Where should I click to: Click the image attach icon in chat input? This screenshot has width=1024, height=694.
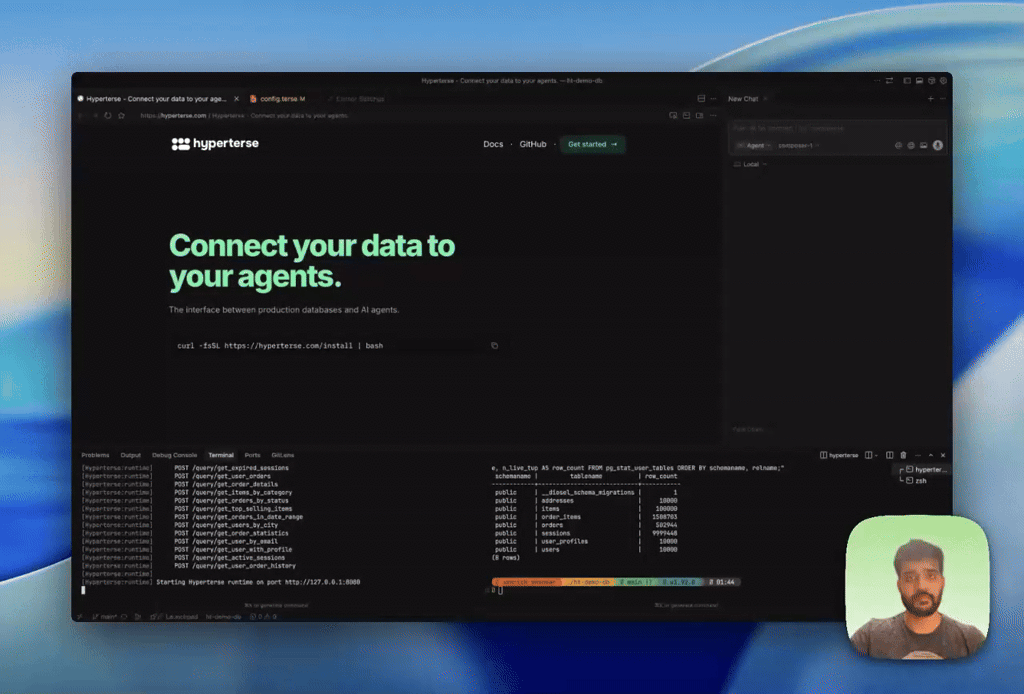tap(923, 146)
